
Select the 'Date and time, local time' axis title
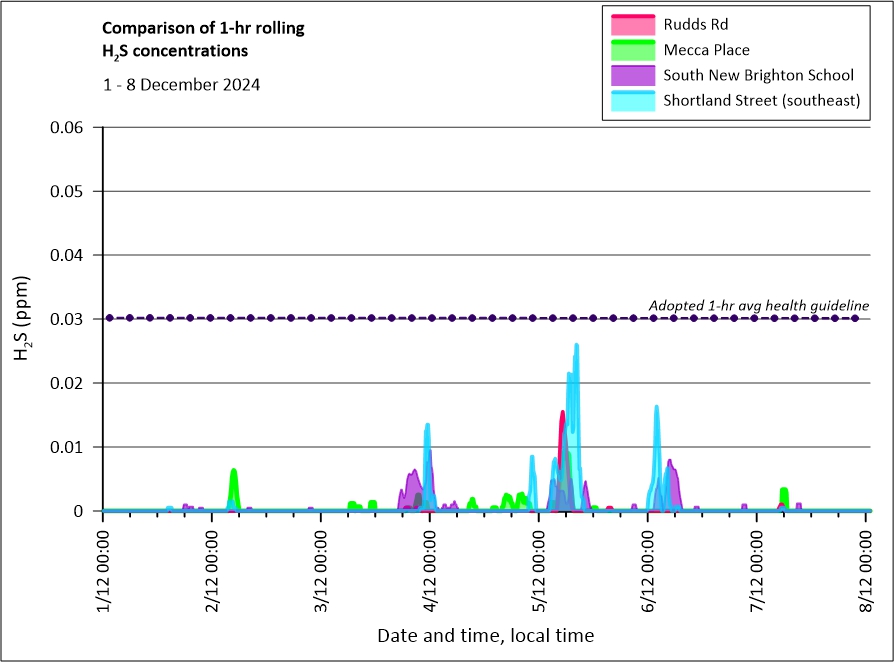point(485,636)
